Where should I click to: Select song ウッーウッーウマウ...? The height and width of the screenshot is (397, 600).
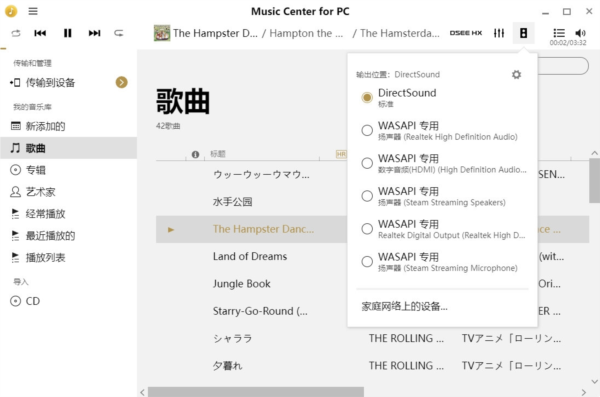pos(261,175)
